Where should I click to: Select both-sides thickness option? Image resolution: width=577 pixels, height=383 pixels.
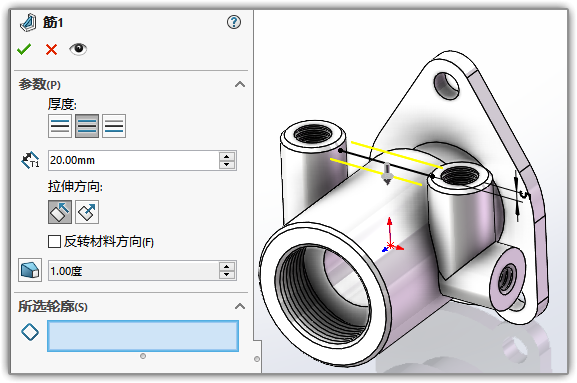(87, 126)
